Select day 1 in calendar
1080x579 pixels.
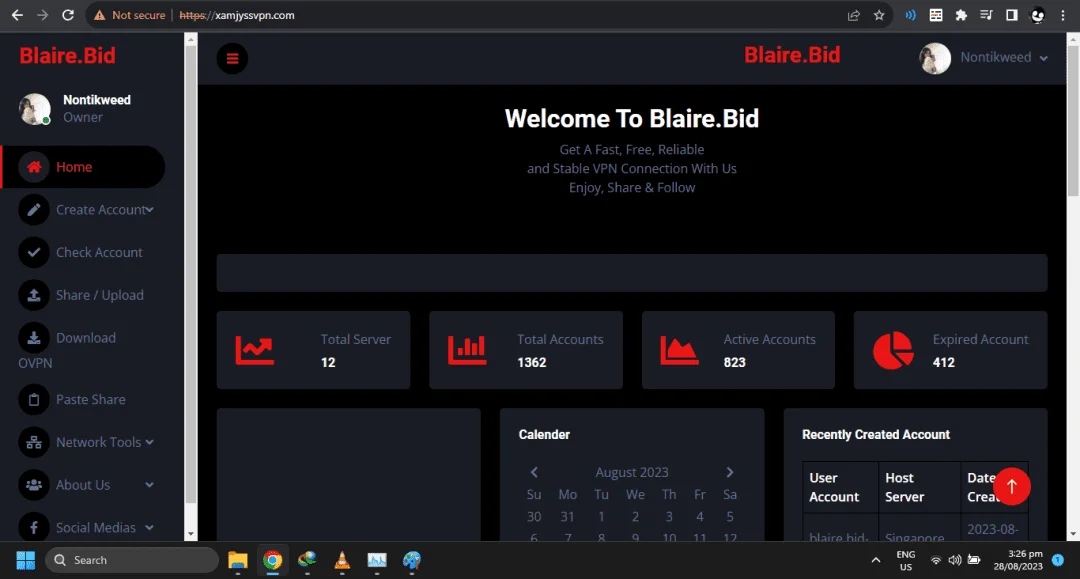601,516
